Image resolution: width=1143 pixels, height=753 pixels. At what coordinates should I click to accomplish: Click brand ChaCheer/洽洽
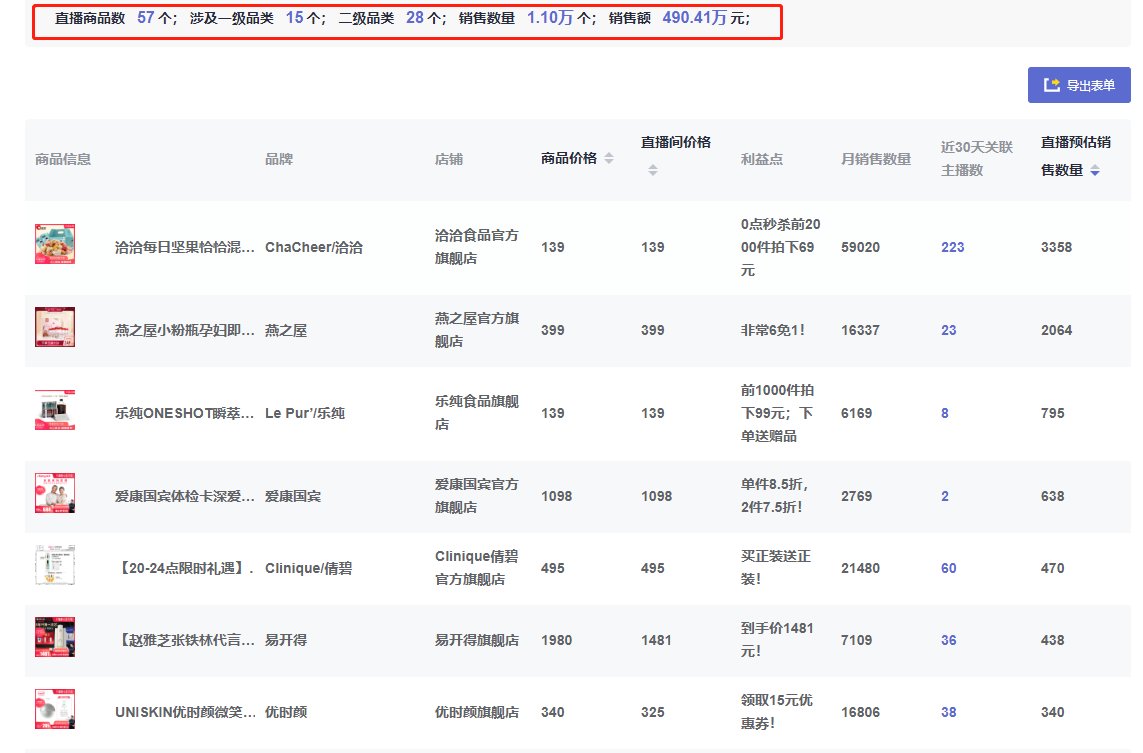tap(313, 247)
